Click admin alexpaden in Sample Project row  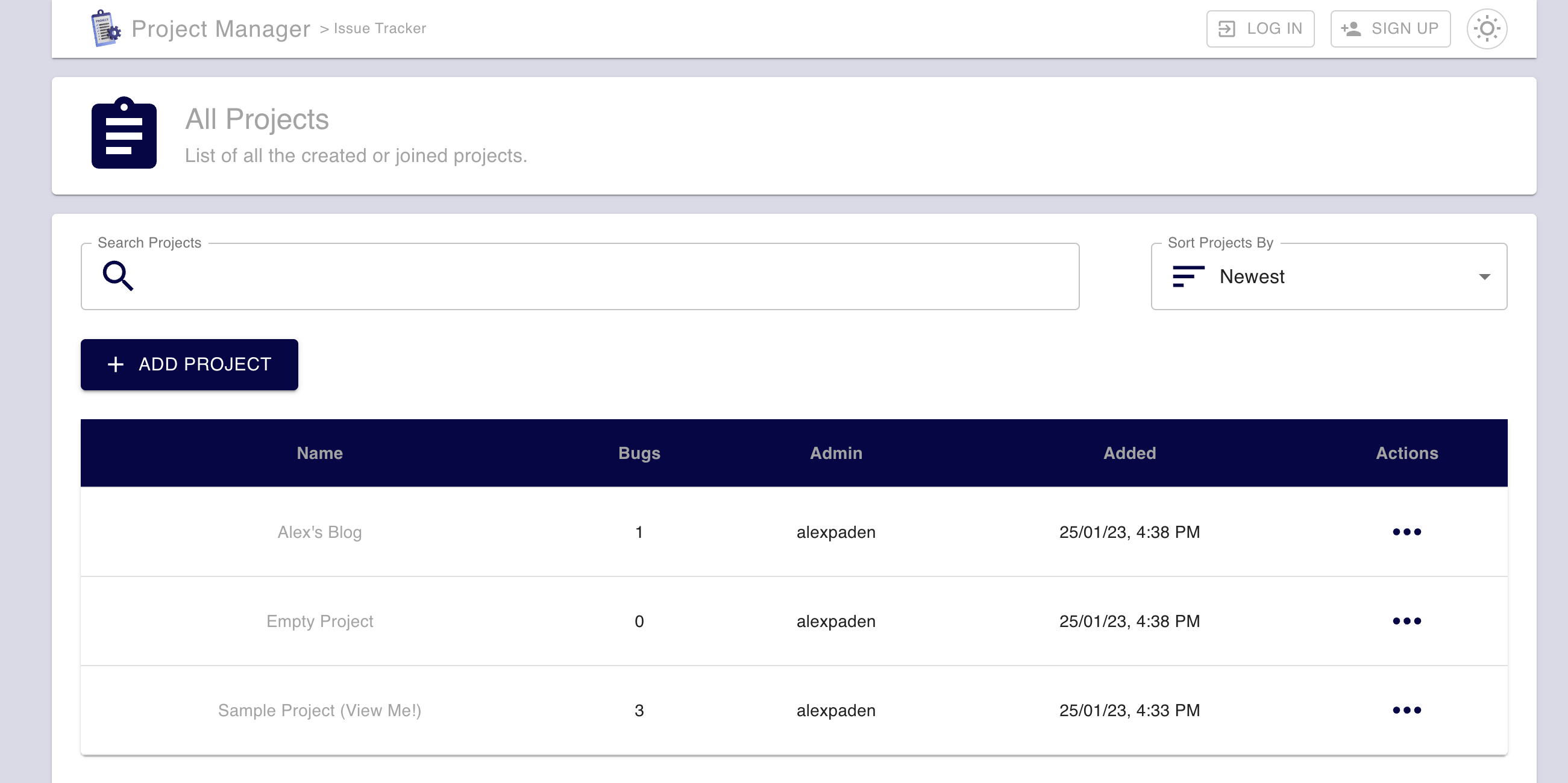[x=836, y=710]
